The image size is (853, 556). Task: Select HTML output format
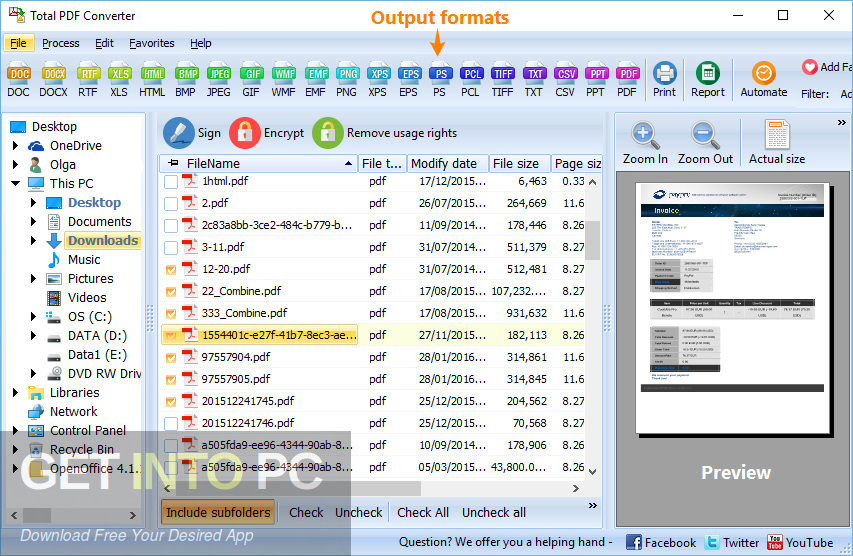tap(152, 81)
